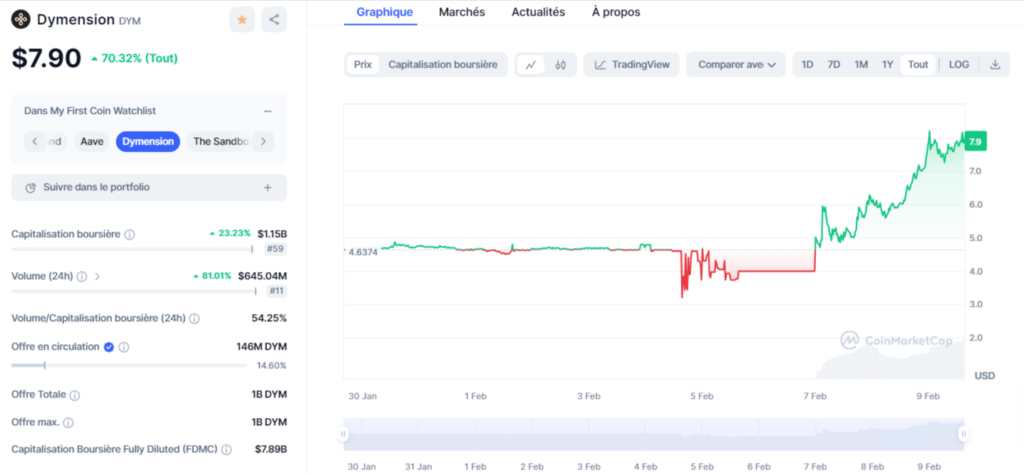Set chart range to Tout
This screenshot has height=473, width=1024.
pyautogui.click(x=918, y=65)
